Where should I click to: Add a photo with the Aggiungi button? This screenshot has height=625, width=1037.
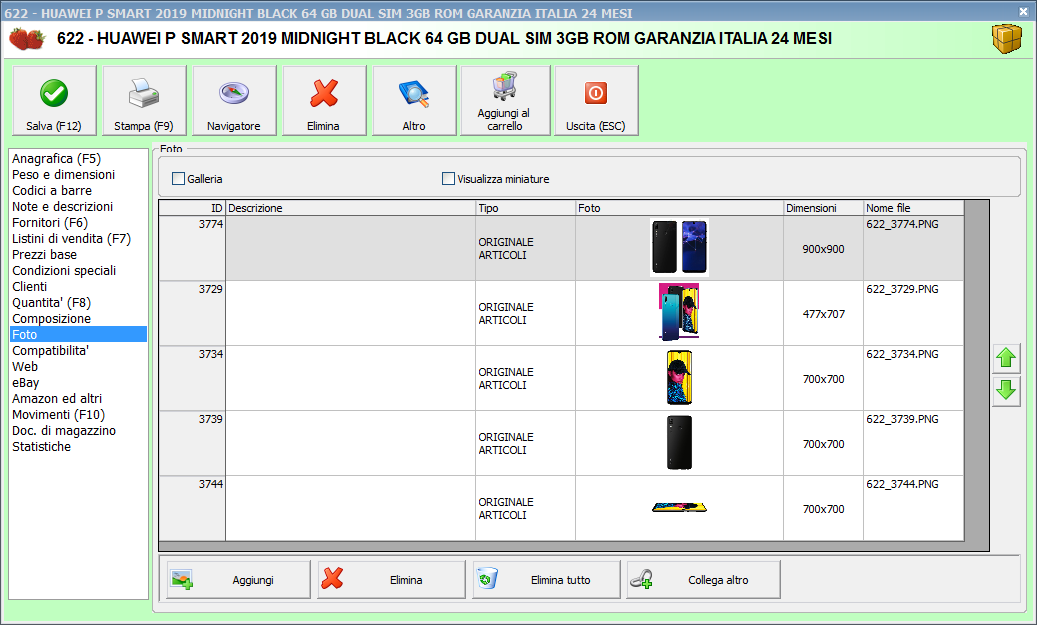238,580
